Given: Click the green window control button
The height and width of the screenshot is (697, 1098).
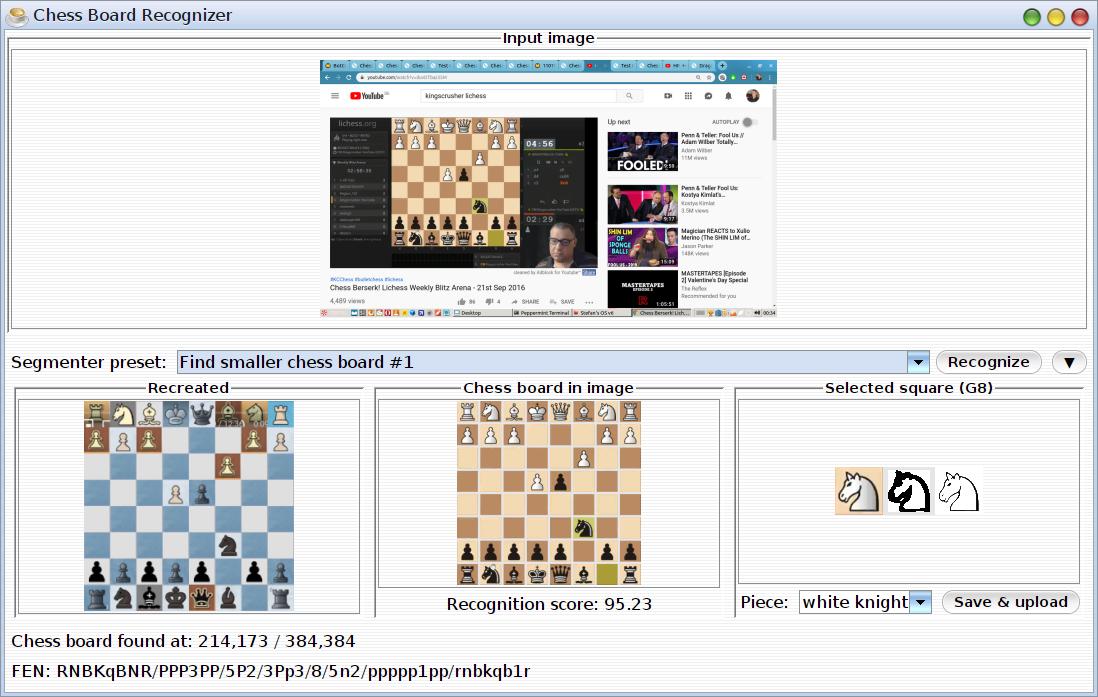Looking at the screenshot, I should (x=1032, y=16).
